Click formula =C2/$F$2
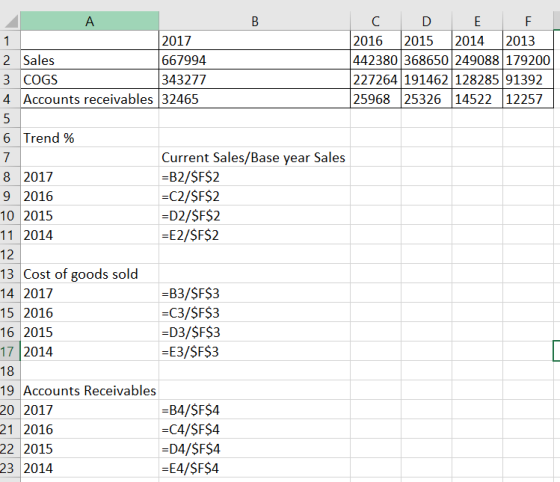This screenshot has height=482, width=560. click(x=255, y=196)
